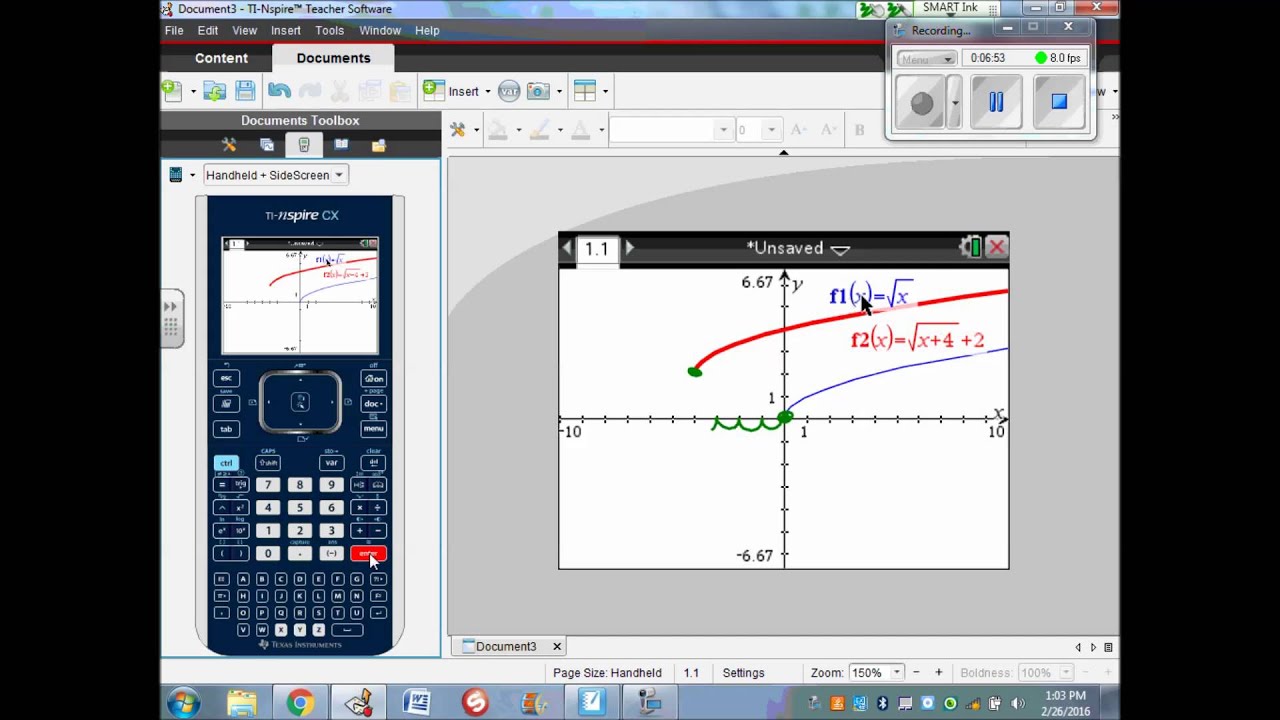
Task: Close the Document3 tab
Action: 557,646
